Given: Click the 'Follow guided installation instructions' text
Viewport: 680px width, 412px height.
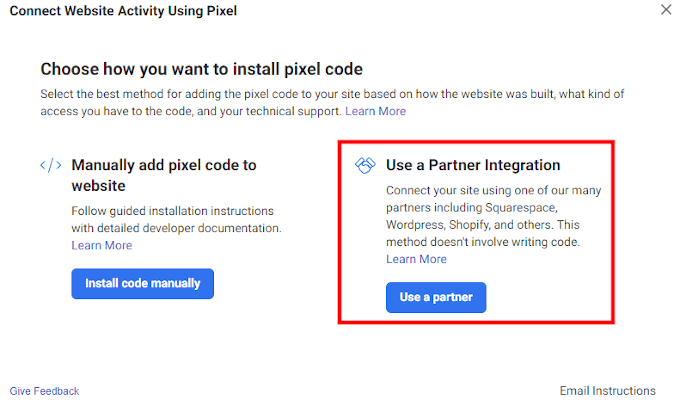Looking at the screenshot, I should pyautogui.click(x=172, y=211).
